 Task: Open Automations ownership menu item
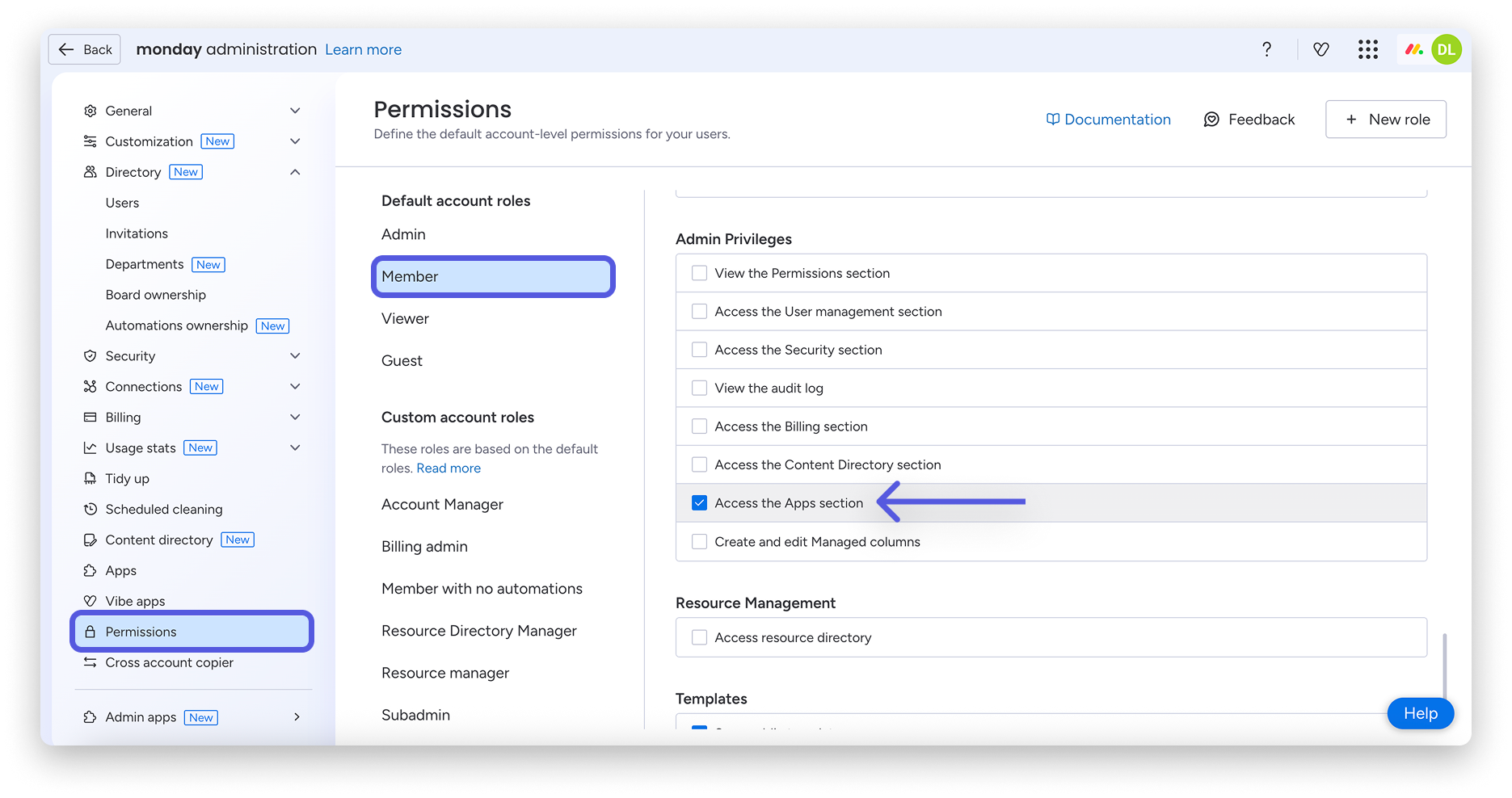(x=176, y=325)
